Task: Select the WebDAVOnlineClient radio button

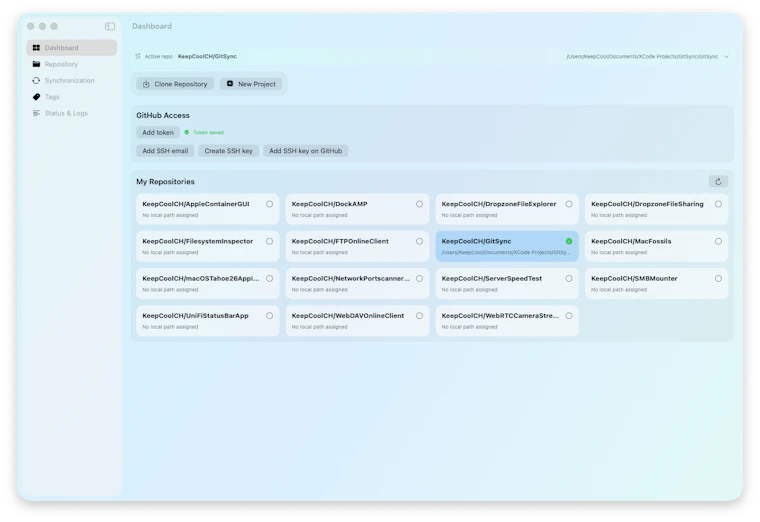Action: tap(419, 316)
